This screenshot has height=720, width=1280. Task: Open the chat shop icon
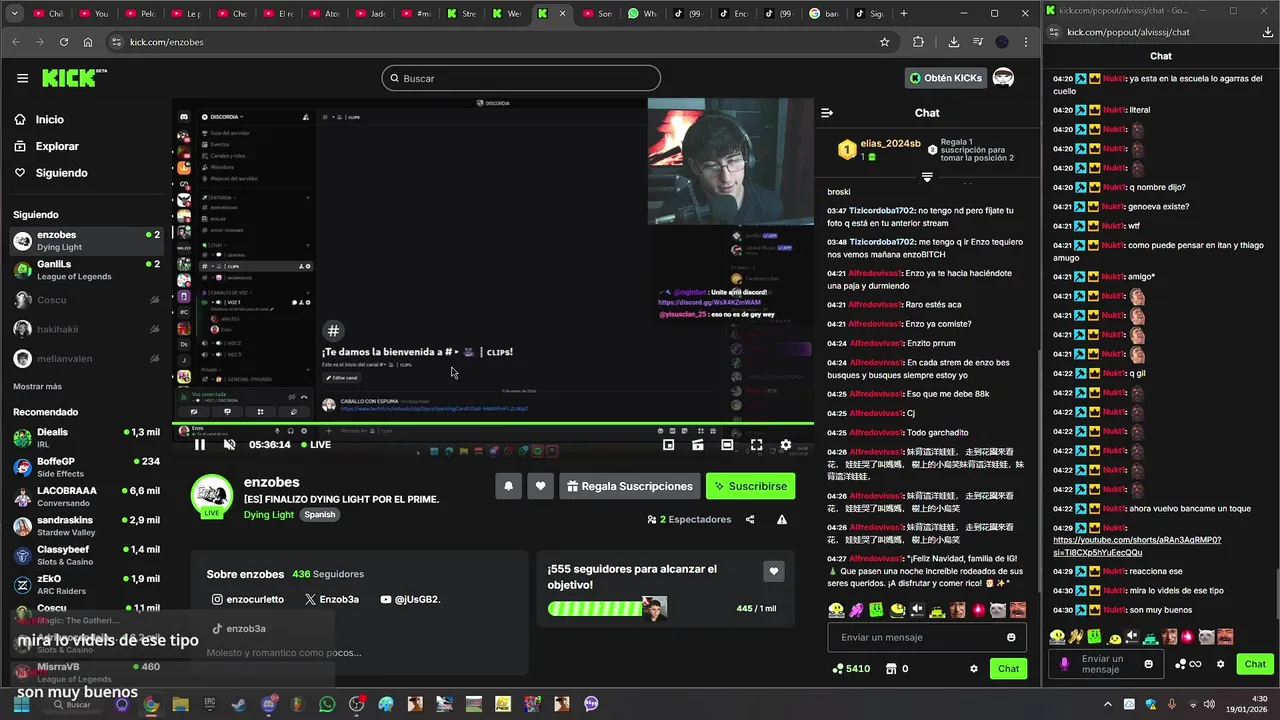[892, 669]
